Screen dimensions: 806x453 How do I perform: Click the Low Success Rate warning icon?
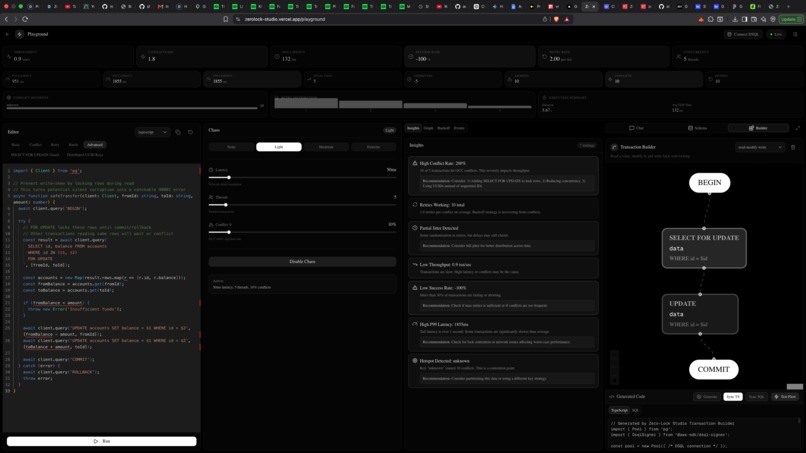(415, 288)
